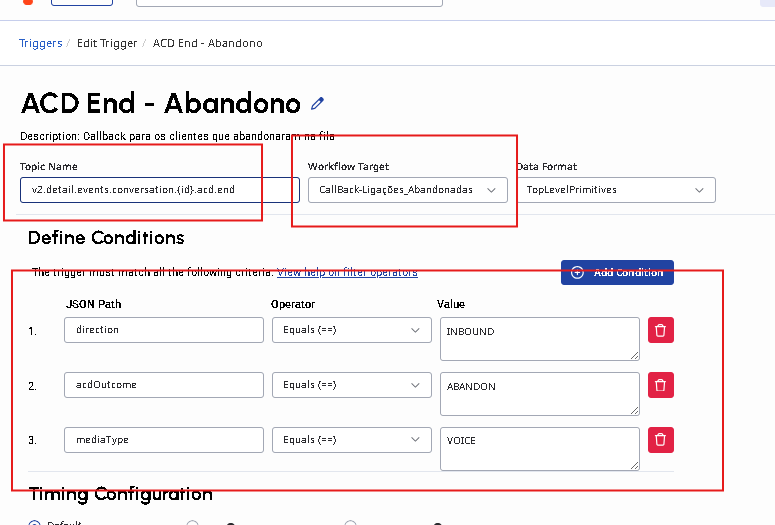Viewport: 775px width, 525px height.
Task: Delete the acdOutcome ABANDON condition
Action: click(x=660, y=385)
